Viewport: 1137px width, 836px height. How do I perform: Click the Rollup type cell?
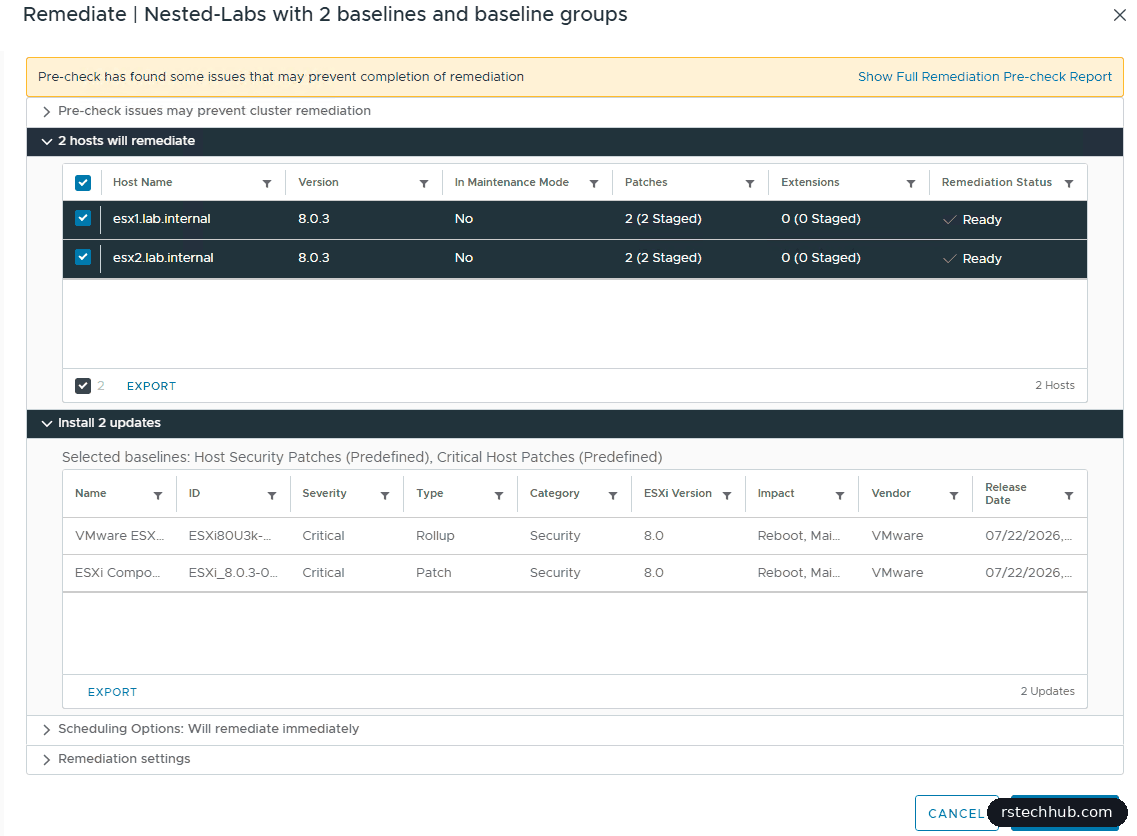click(435, 536)
